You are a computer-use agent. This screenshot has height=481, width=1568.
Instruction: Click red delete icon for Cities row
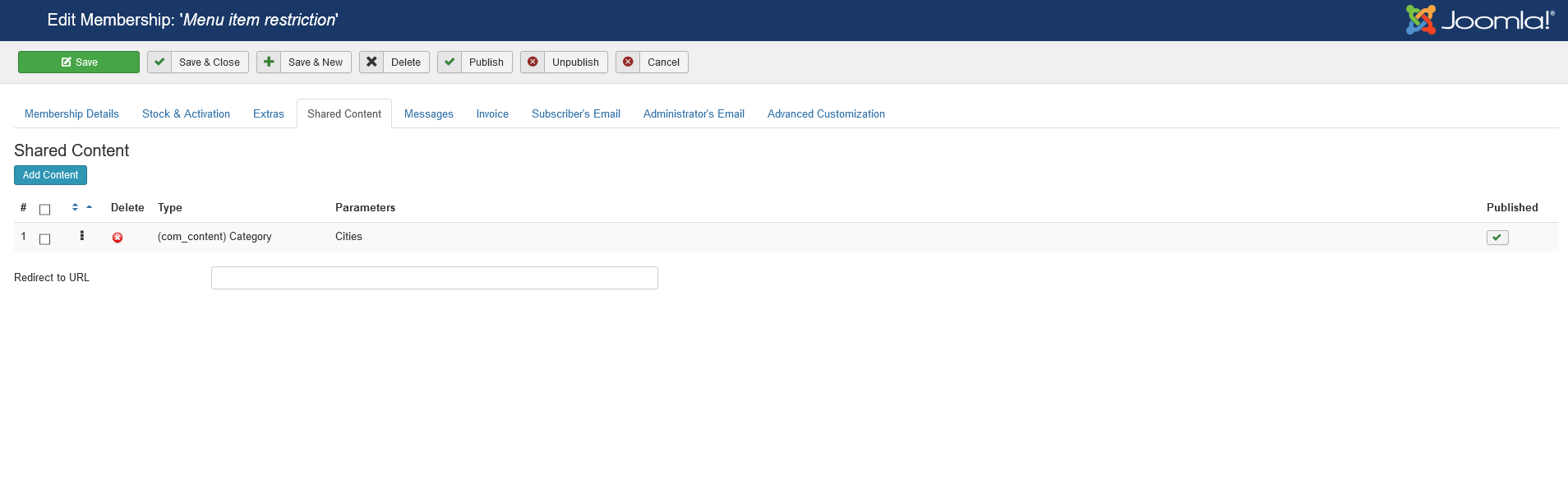tap(118, 238)
